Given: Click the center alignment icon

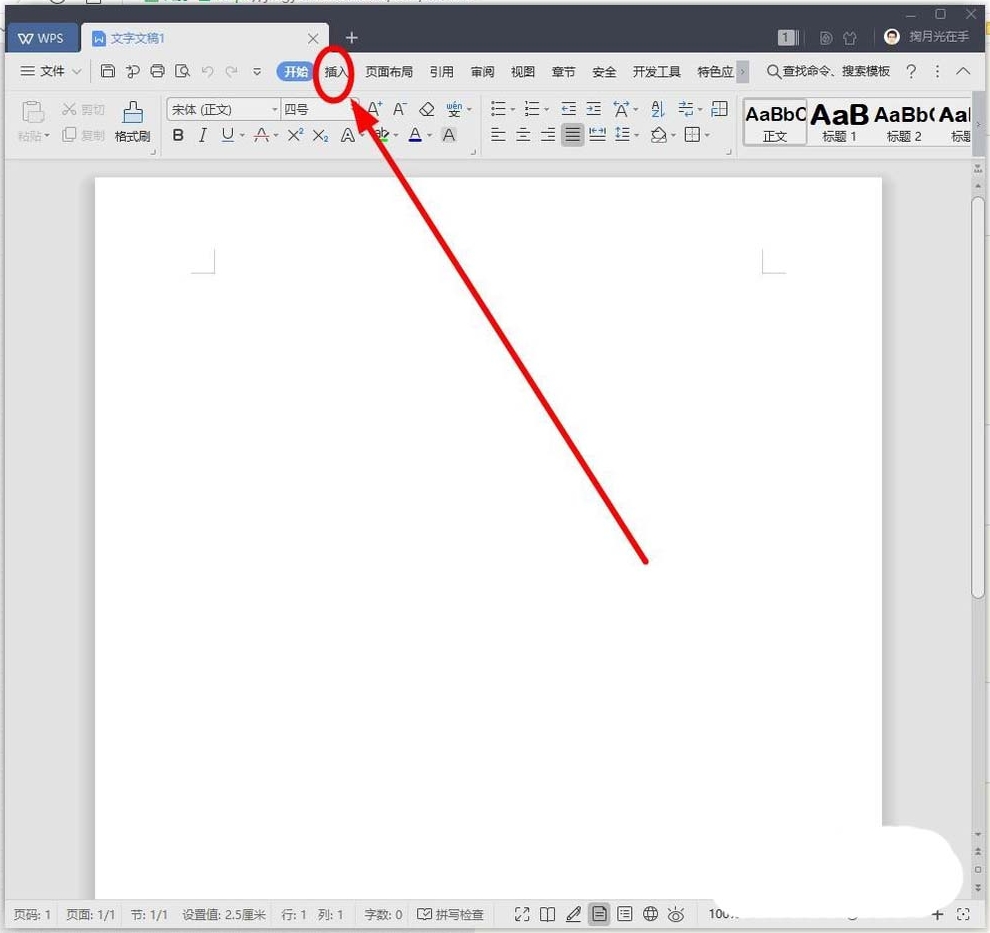Looking at the screenshot, I should point(523,135).
